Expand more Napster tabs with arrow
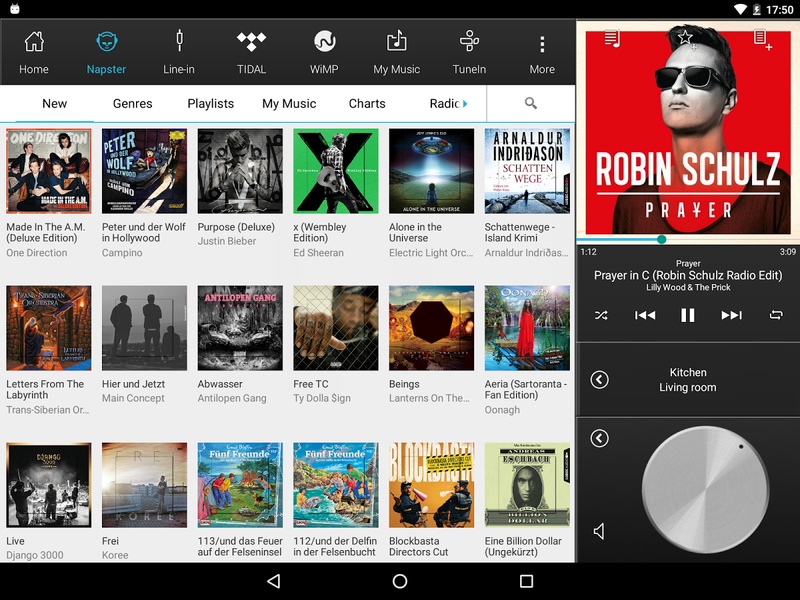The image size is (800, 600). (x=465, y=104)
